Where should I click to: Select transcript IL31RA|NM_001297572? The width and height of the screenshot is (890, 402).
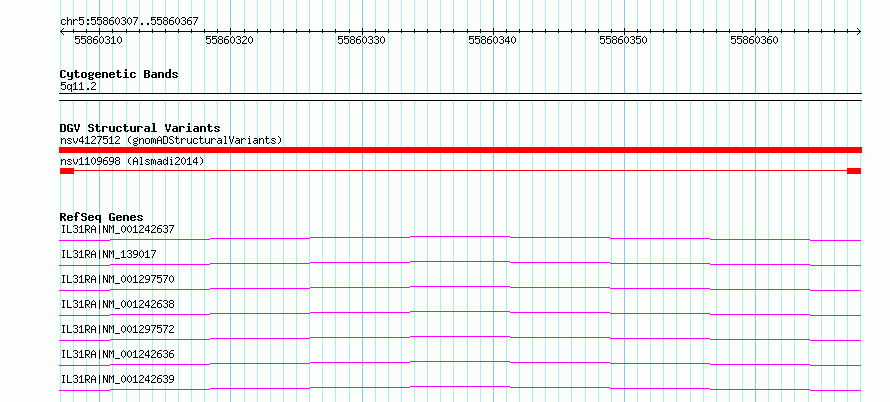click(117, 329)
